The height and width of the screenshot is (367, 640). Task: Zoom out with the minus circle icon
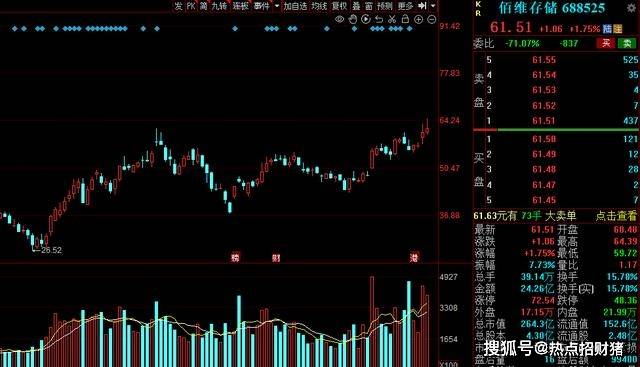point(431,19)
